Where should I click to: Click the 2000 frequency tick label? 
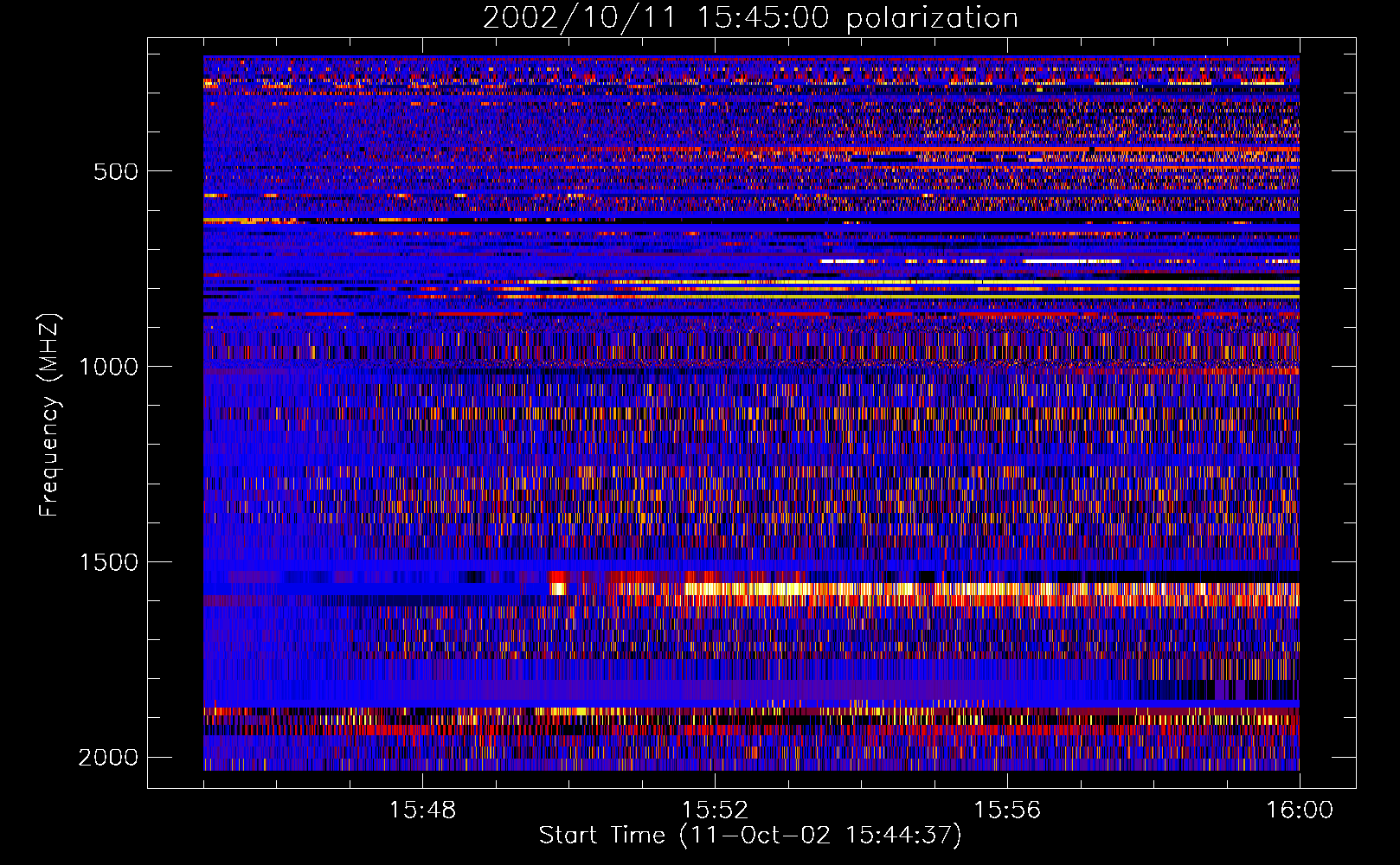point(109,758)
